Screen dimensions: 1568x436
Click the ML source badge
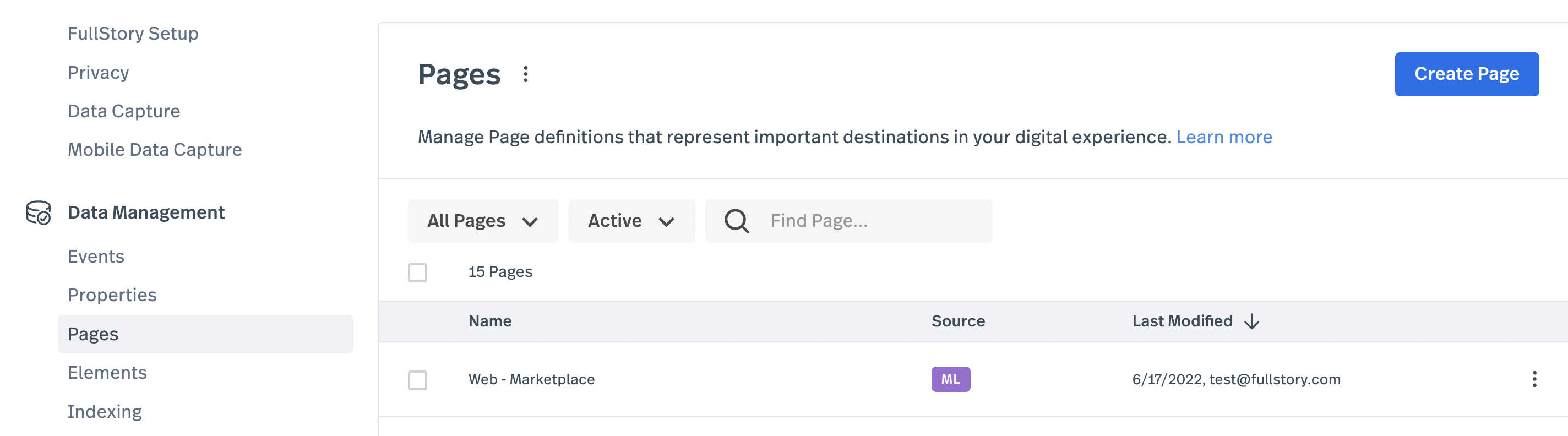[x=950, y=379]
